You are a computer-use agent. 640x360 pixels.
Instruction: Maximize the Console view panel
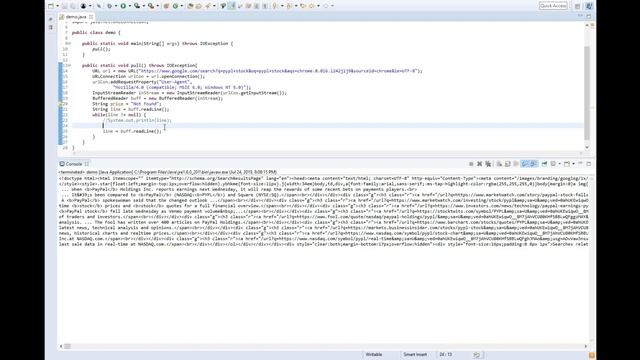click(589, 164)
